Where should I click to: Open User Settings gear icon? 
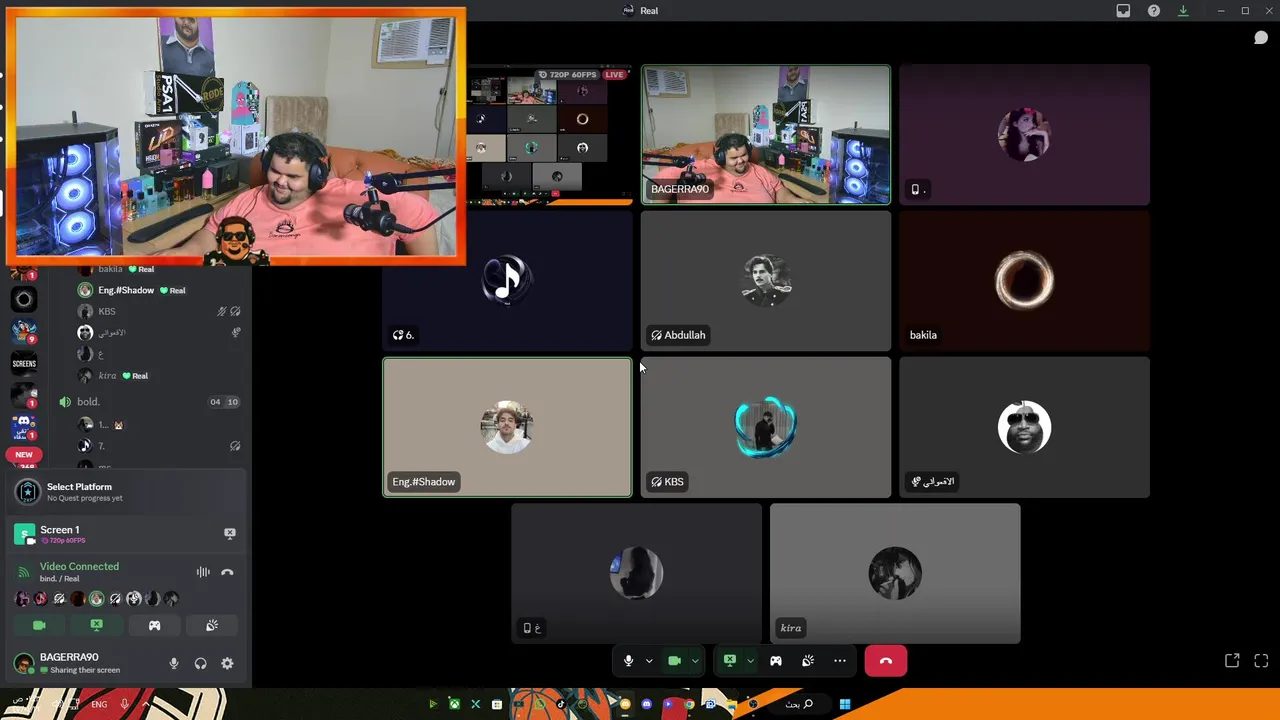point(227,663)
